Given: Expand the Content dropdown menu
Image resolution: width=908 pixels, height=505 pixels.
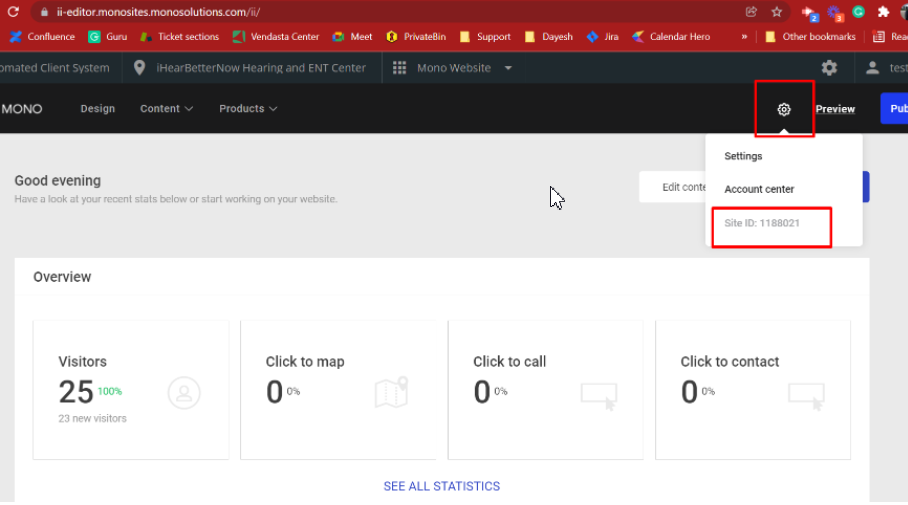Looking at the screenshot, I should 166,109.
